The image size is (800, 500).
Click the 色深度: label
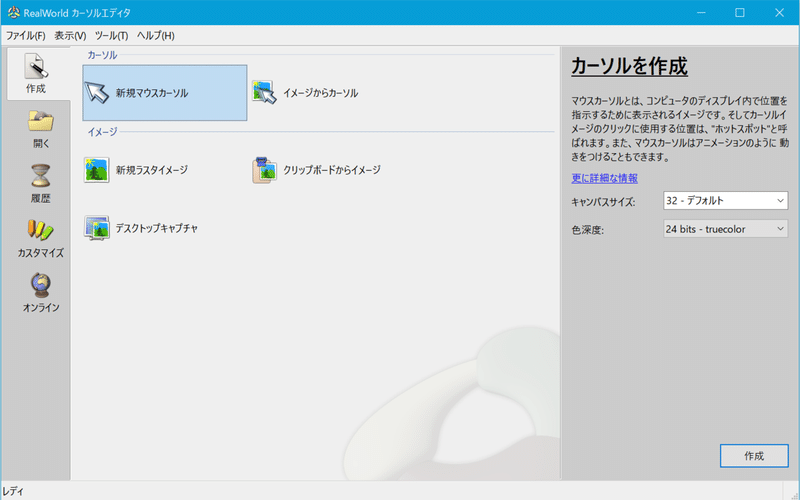coord(587,230)
